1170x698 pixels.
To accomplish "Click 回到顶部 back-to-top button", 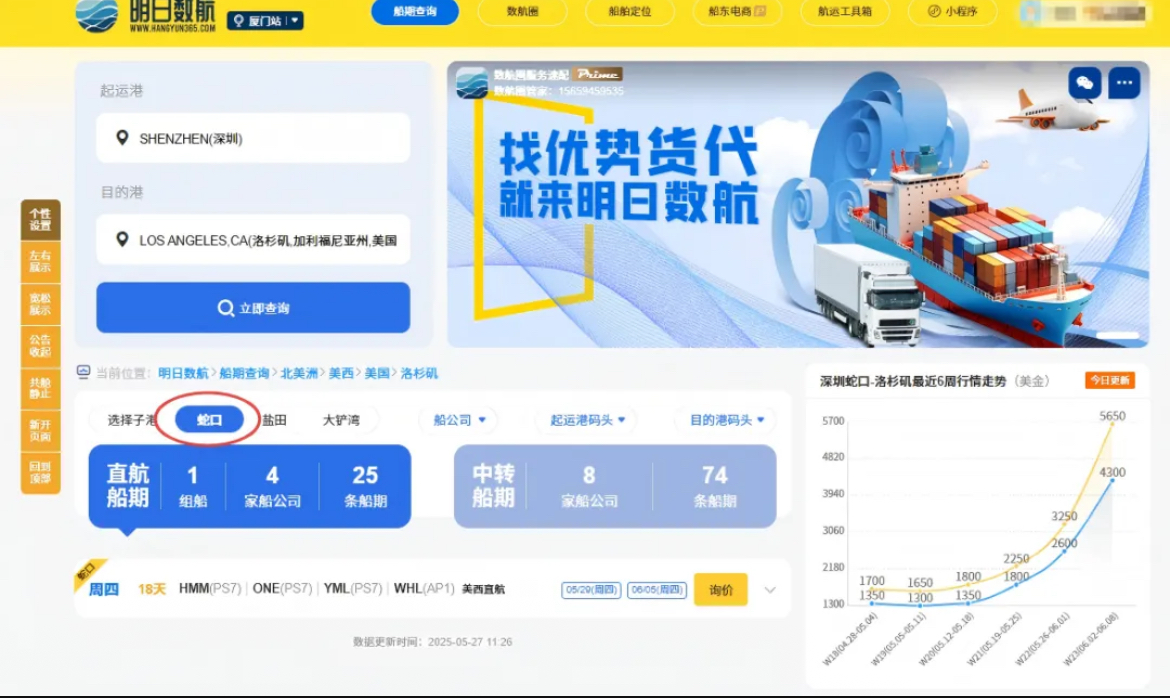I will [x=40, y=473].
